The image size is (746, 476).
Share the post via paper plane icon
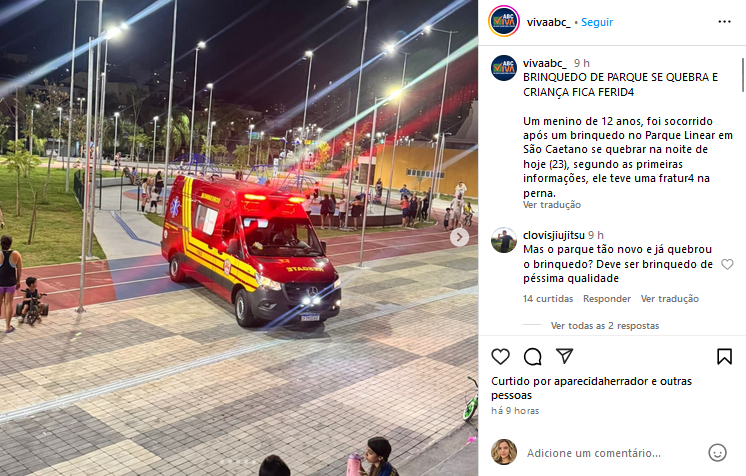point(564,356)
